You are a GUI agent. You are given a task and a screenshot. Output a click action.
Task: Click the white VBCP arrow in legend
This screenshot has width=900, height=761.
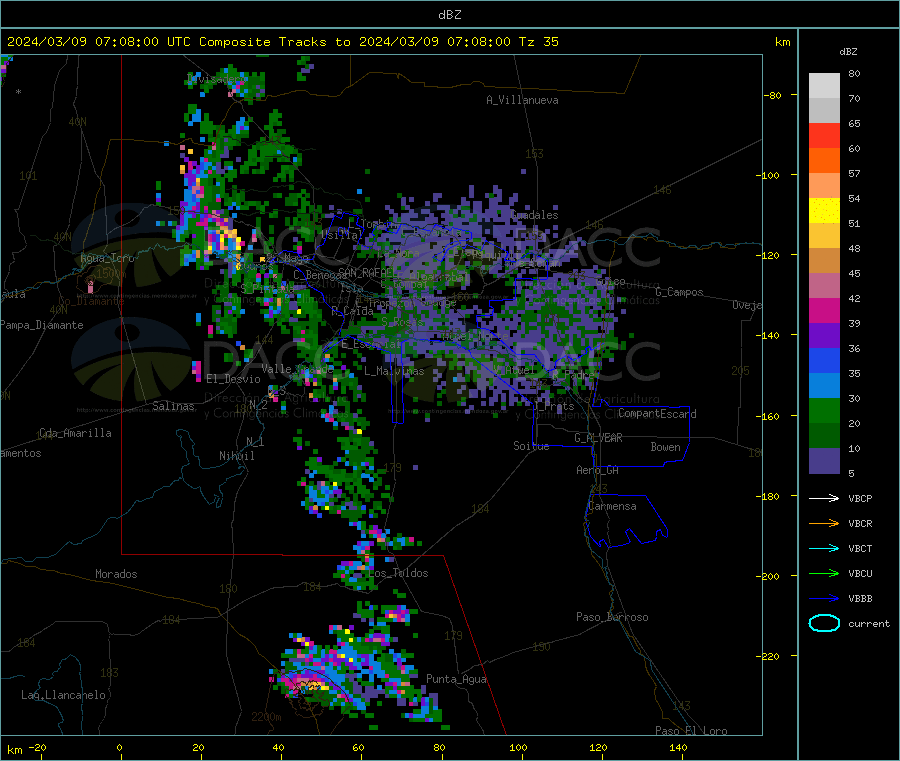pos(824,498)
